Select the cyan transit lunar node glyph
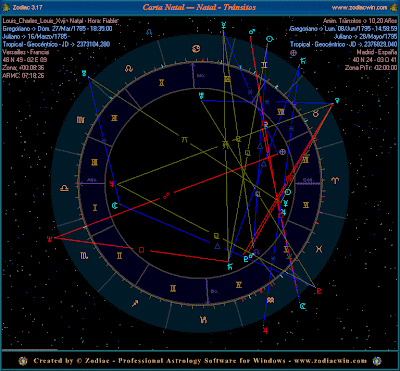The image size is (400, 371). (150, 32)
